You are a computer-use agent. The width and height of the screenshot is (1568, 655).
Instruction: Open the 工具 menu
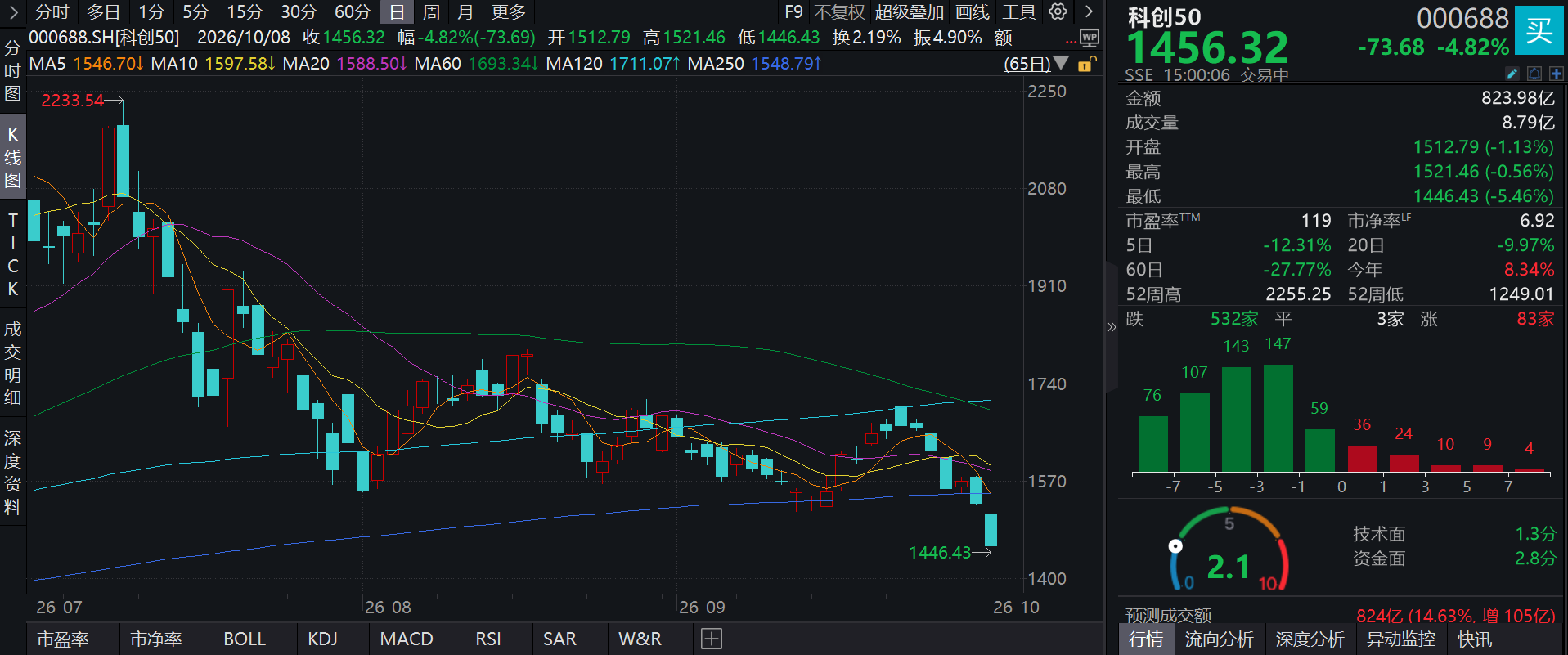[1019, 11]
